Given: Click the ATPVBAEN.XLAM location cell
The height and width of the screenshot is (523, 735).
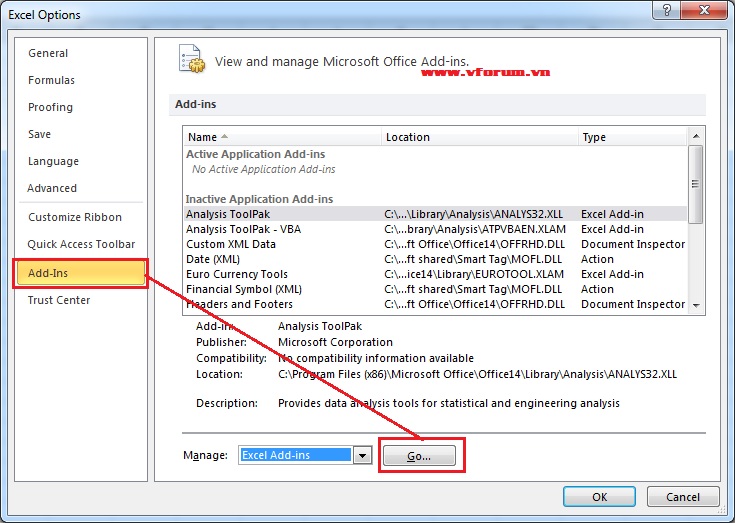Looking at the screenshot, I should 475,229.
